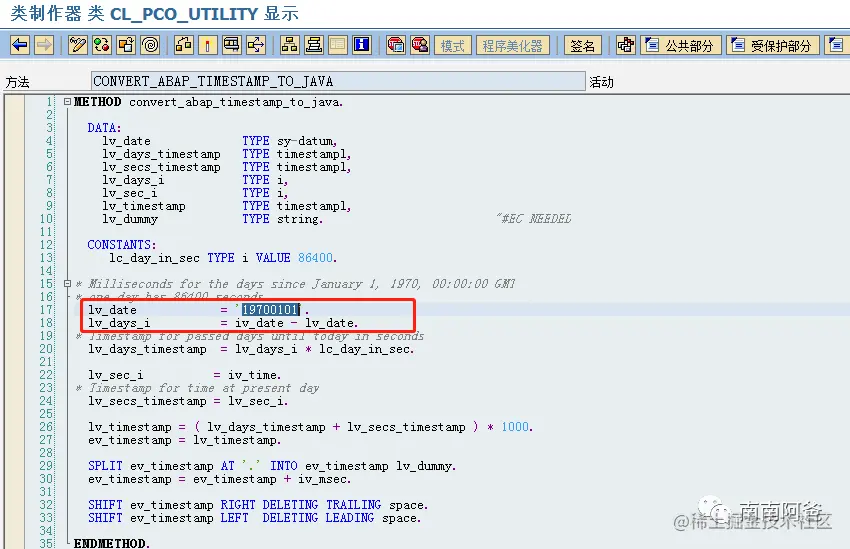Click lc_day_in_sec on line 20

(x=364, y=349)
